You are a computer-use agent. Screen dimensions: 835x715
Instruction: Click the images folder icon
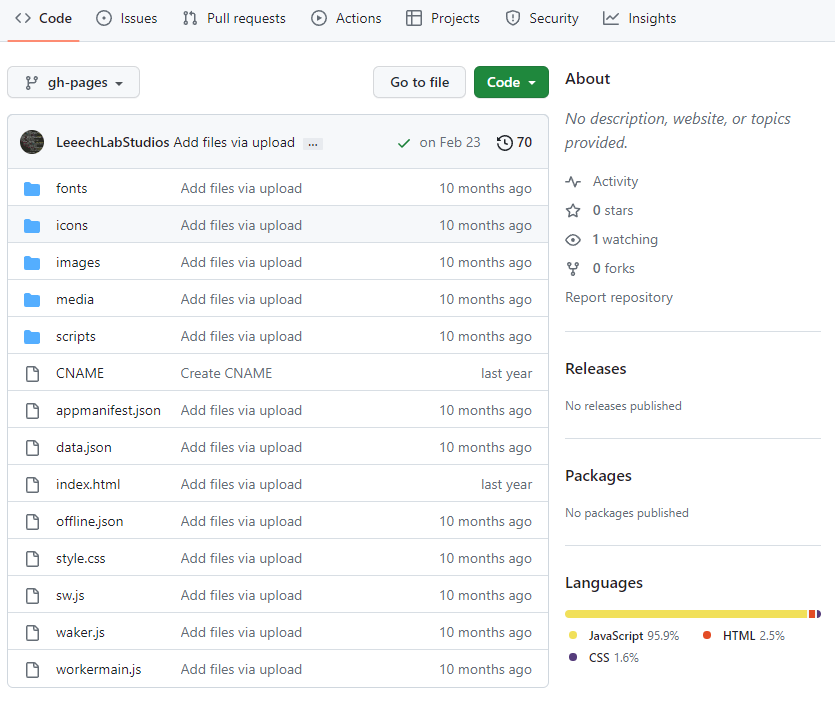[32, 262]
